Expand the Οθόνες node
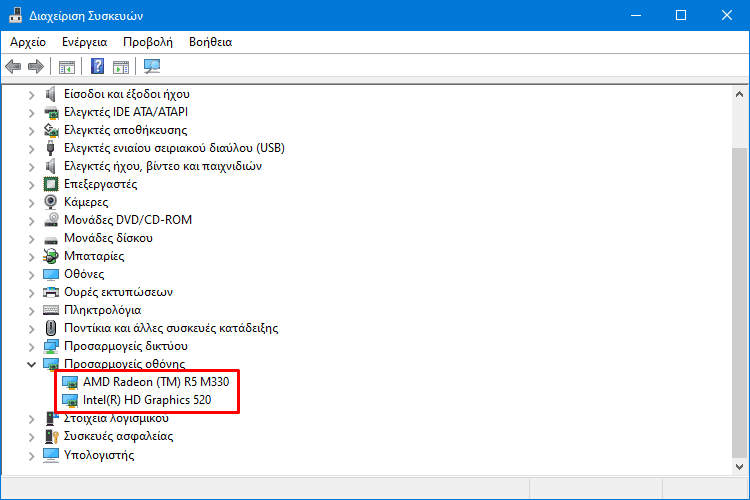The image size is (750, 500). (x=32, y=275)
